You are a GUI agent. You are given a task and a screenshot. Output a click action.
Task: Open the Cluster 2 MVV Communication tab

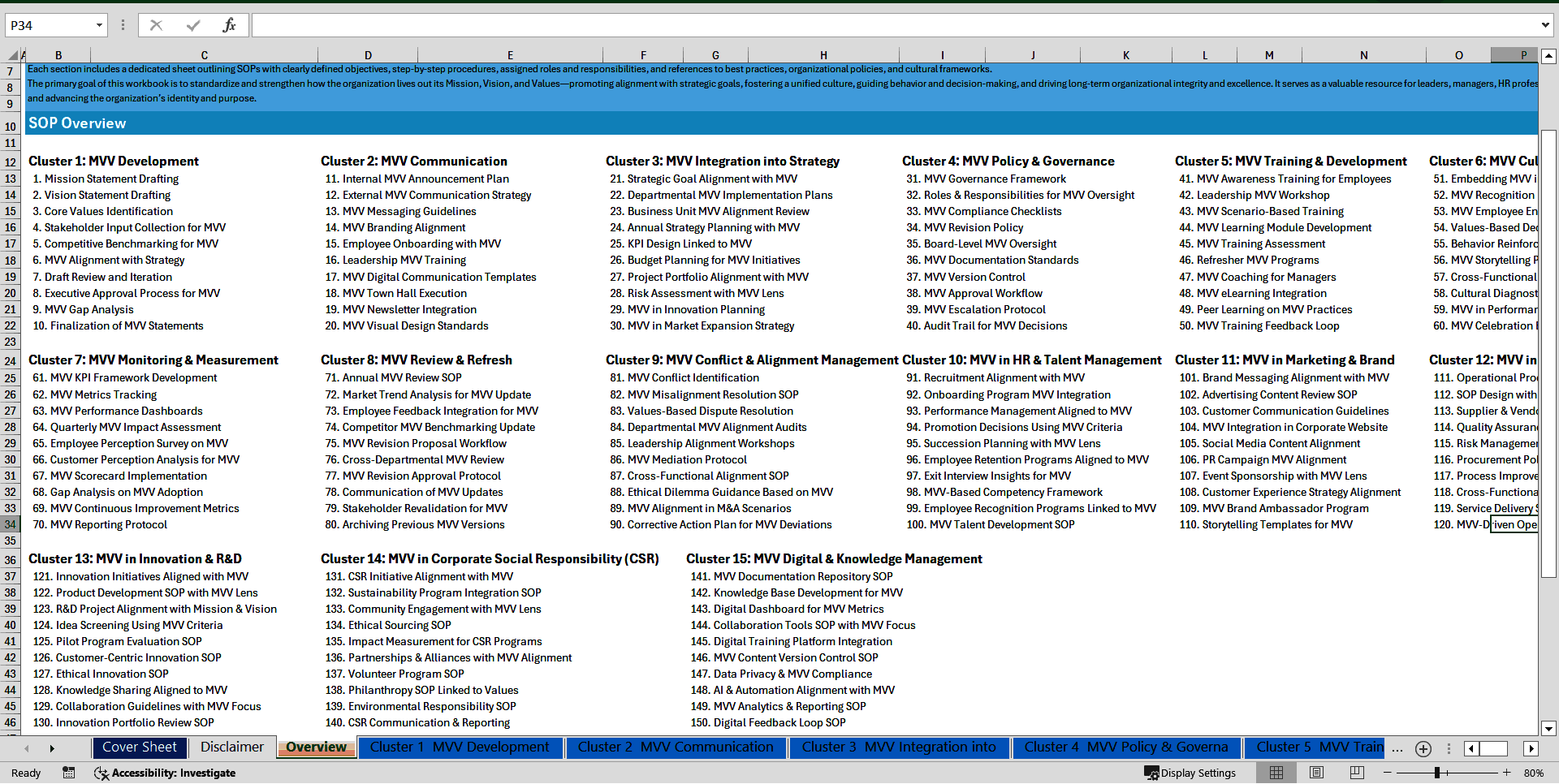coord(676,747)
